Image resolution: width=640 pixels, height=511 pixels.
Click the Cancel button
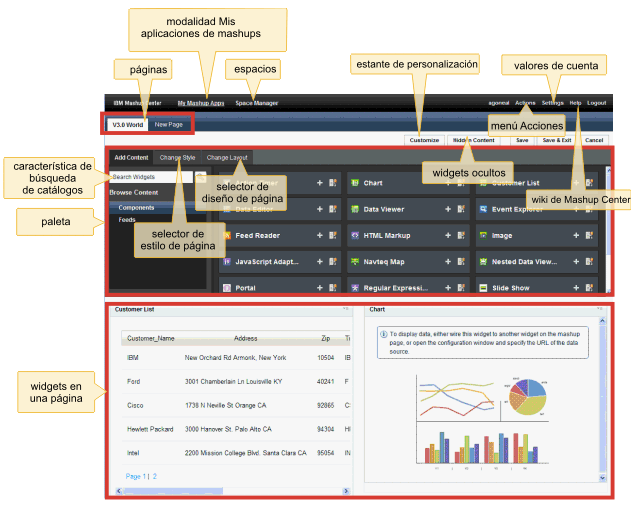[594, 140]
